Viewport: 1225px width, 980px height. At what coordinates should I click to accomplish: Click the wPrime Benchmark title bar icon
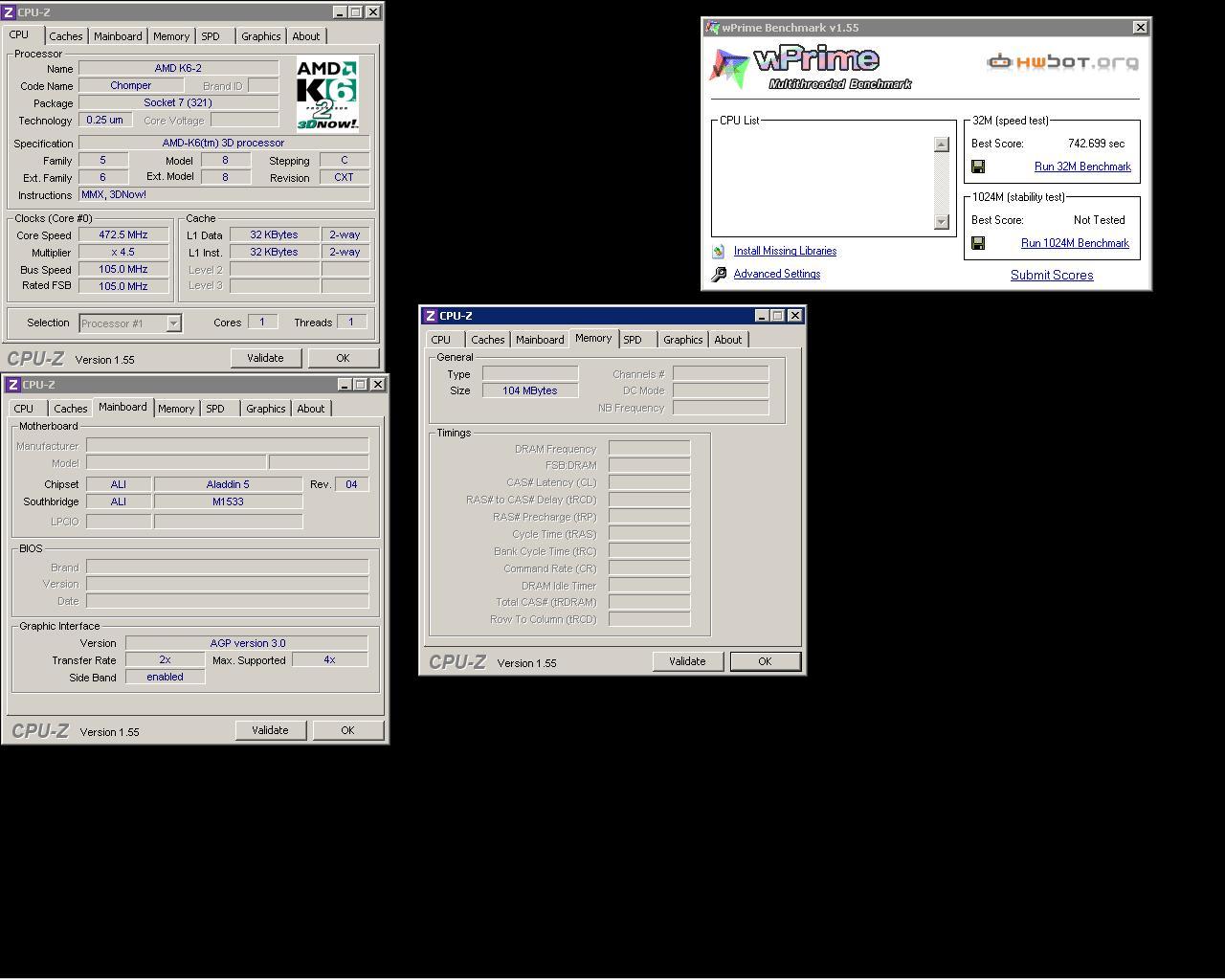pyautogui.click(x=712, y=28)
